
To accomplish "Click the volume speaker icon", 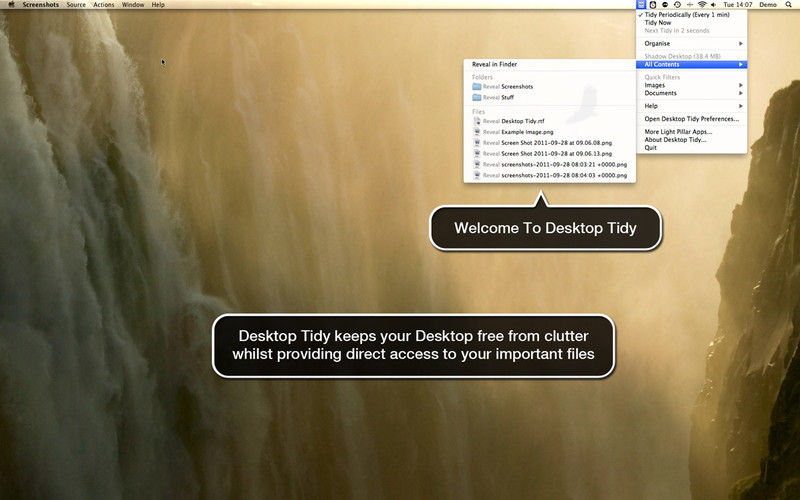I will click(714, 5).
